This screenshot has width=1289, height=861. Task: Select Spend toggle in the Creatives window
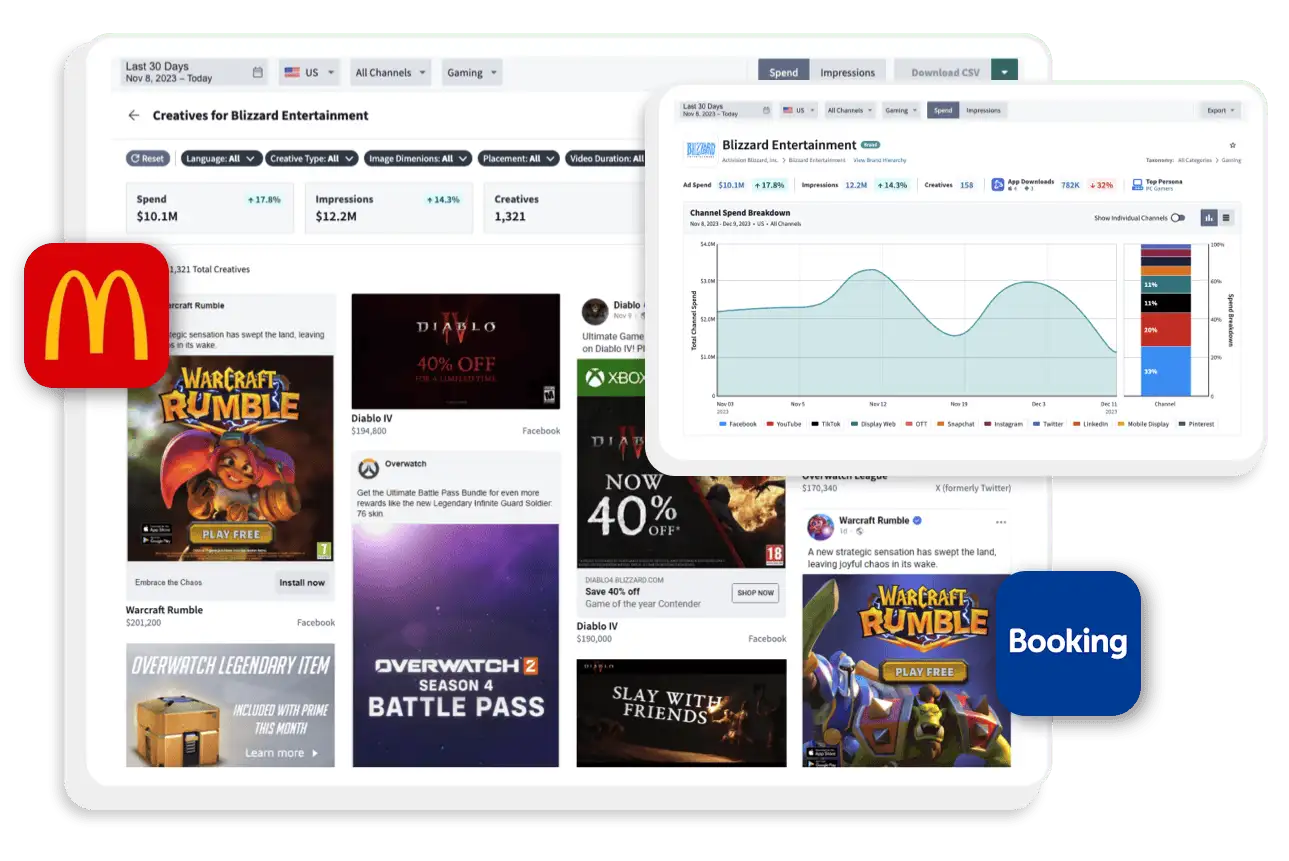pyautogui.click(x=783, y=72)
